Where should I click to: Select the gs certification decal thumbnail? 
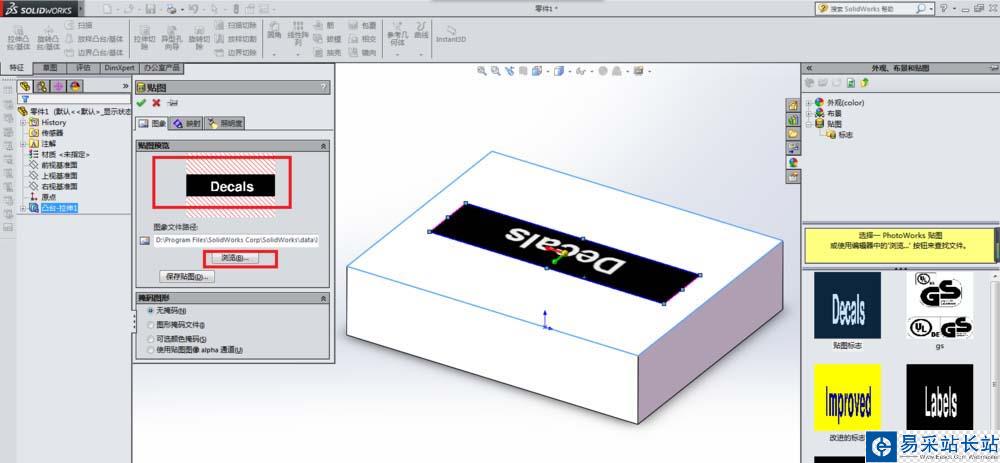940,305
